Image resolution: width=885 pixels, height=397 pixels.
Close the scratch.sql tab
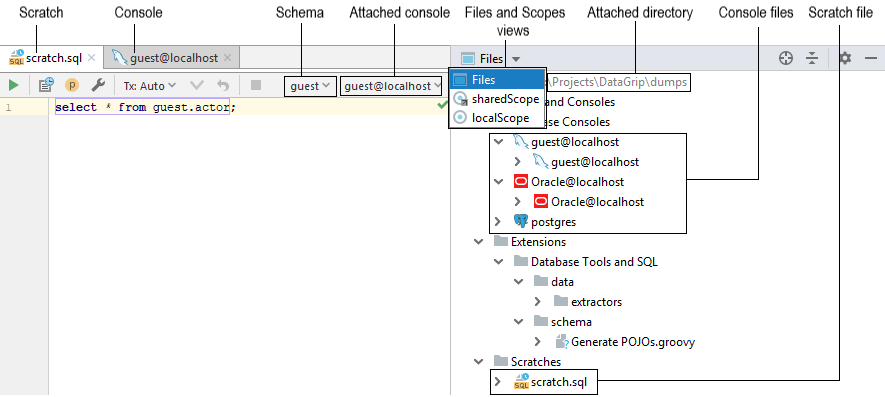[92, 58]
